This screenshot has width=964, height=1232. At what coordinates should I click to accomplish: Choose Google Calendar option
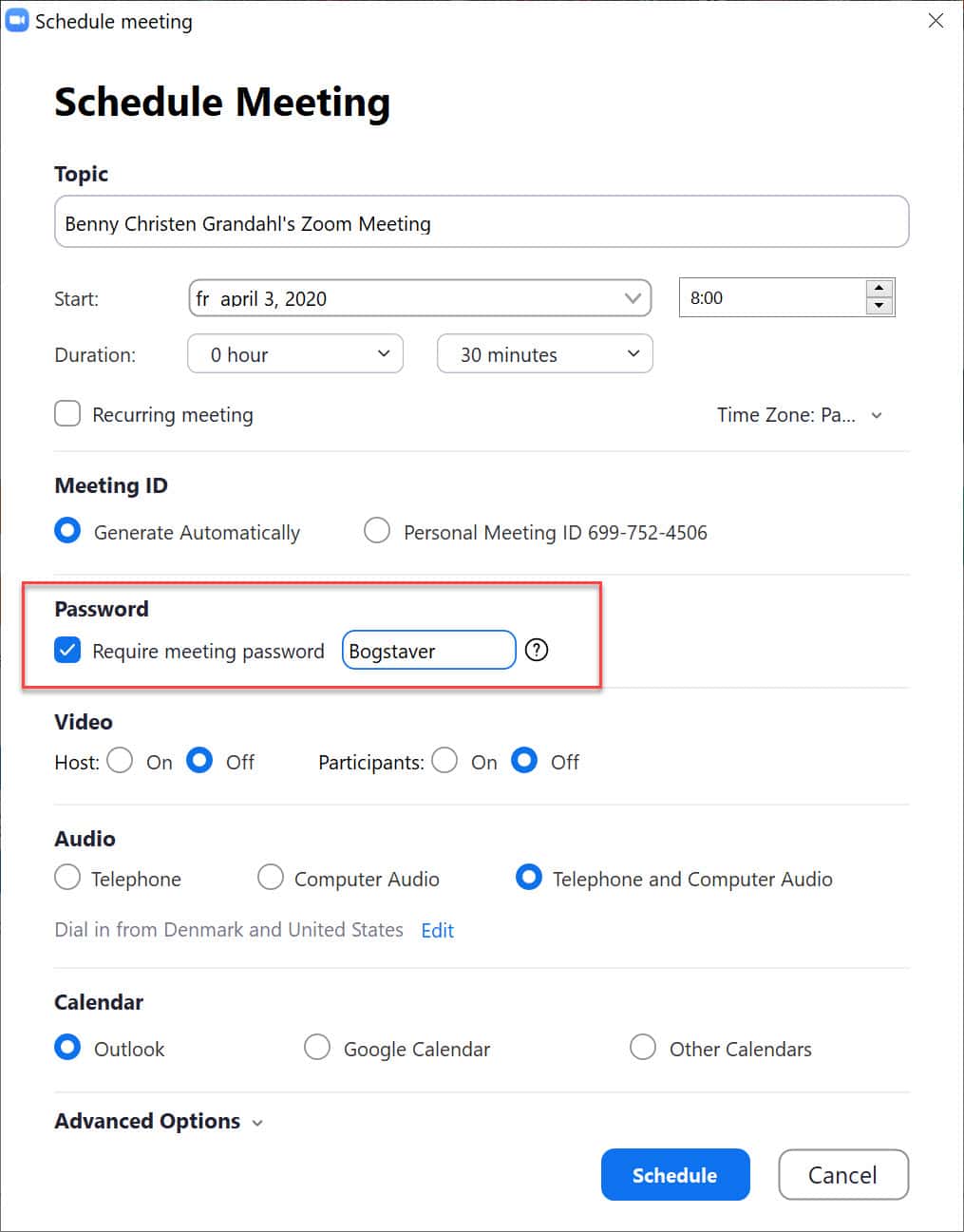click(317, 1048)
